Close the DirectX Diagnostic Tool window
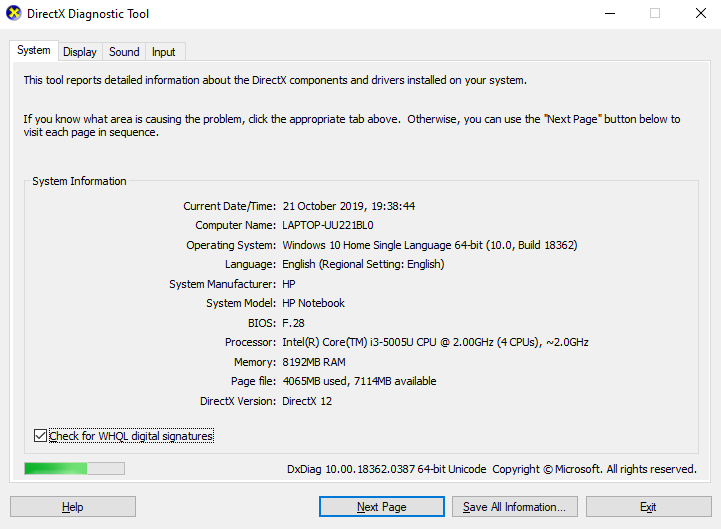Viewport: 721px width, 529px height. pos(699,14)
